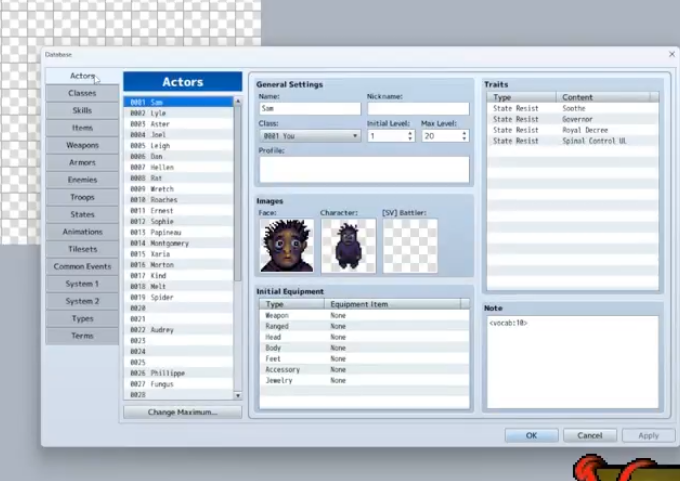Click the Face image thumbnail
Viewport: 680px width, 481px height.
[287, 246]
